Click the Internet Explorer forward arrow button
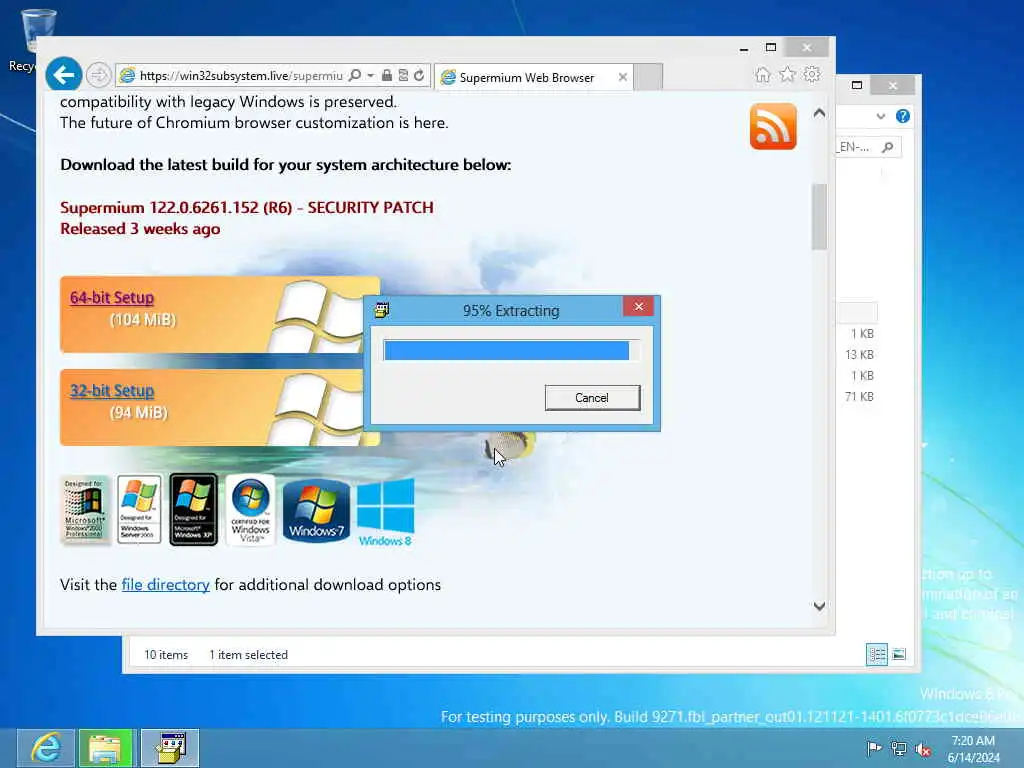This screenshot has height=768, width=1024. pos(99,76)
